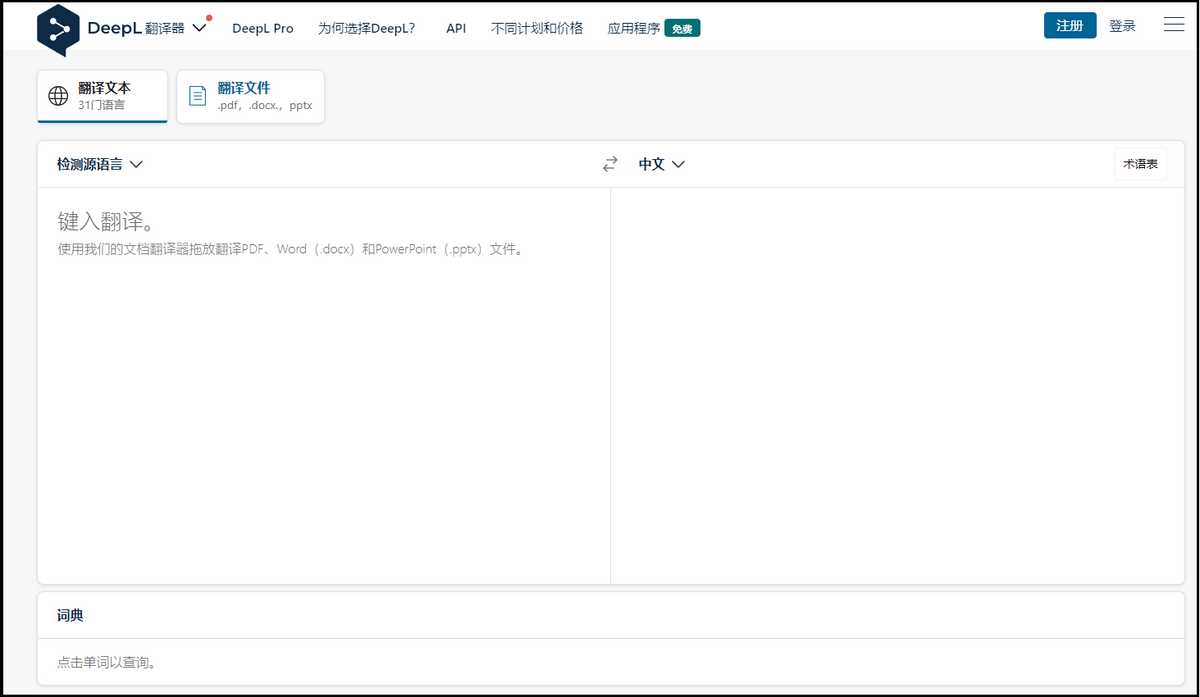The width and height of the screenshot is (1200, 697).
Task: Open 为何选择DeepL? menu item
Action: (x=366, y=28)
